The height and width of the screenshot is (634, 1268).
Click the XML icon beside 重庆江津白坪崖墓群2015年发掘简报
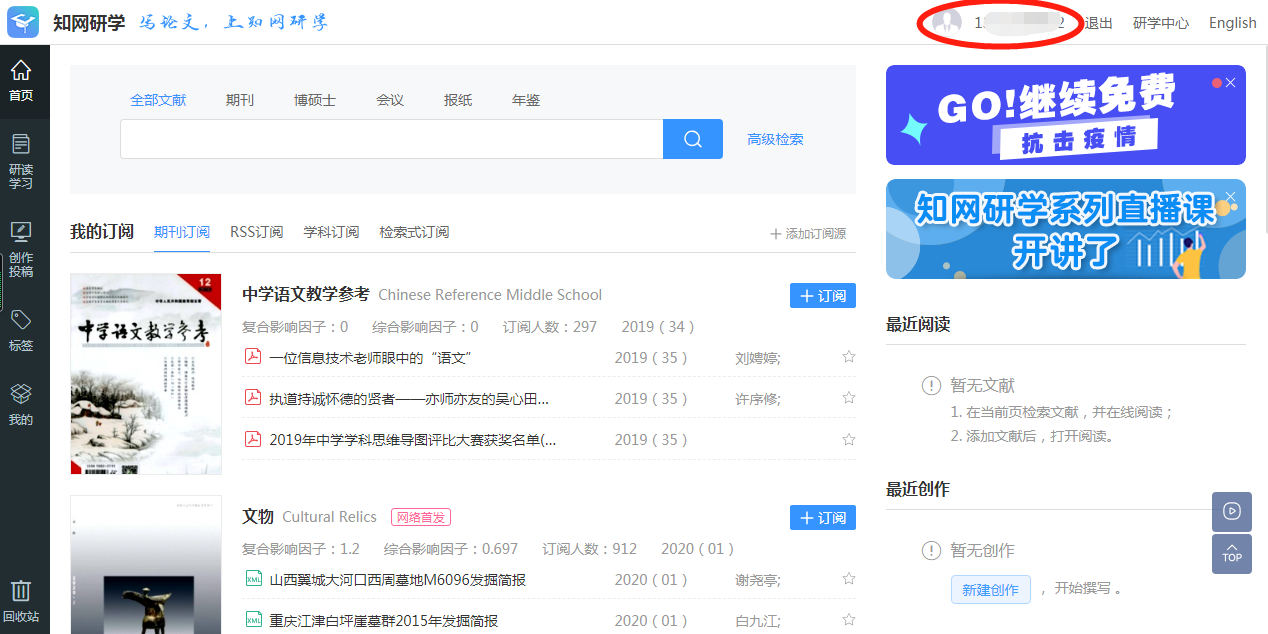coord(253,620)
